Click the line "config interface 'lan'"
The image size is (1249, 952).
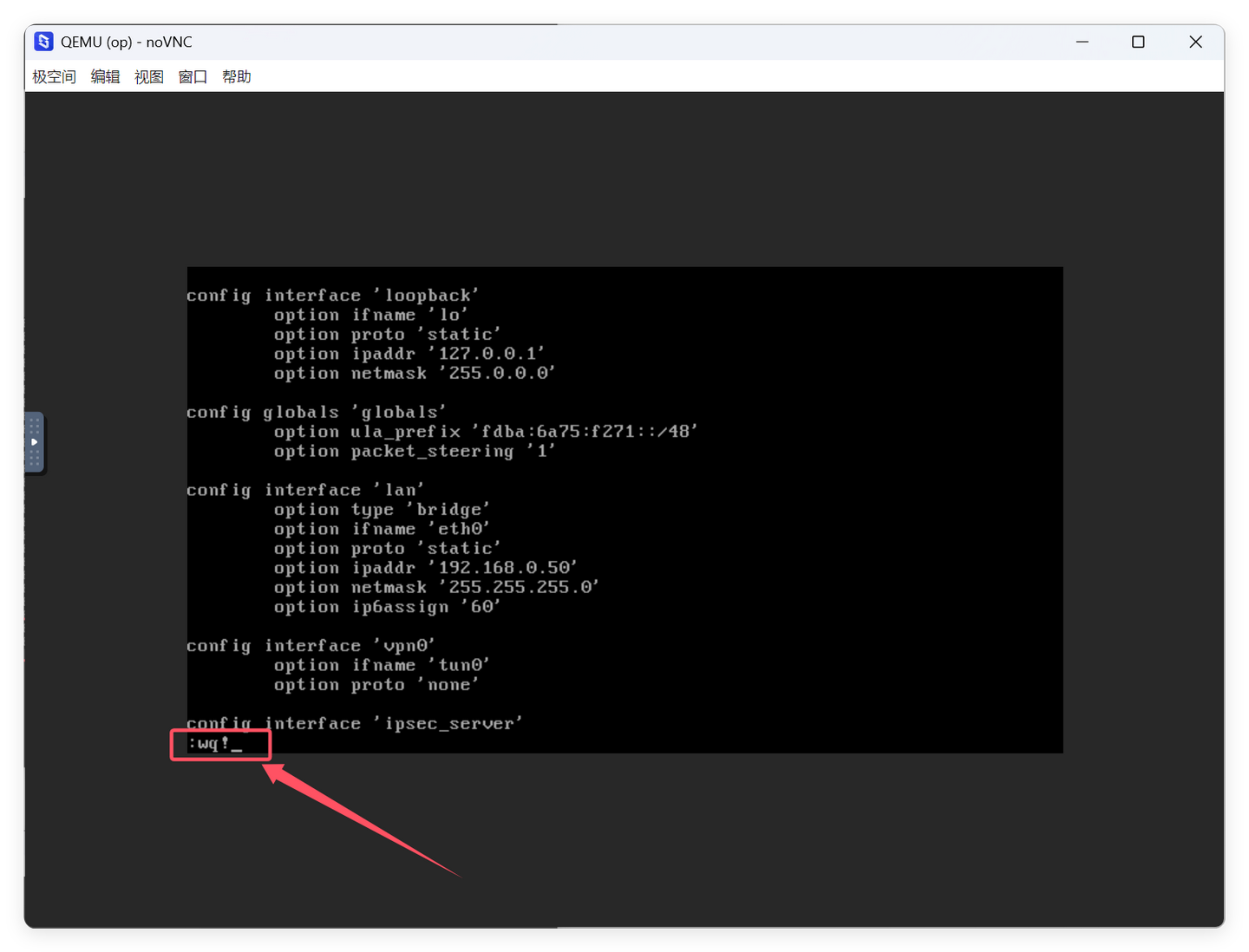pyautogui.click(x=305, y=490)
